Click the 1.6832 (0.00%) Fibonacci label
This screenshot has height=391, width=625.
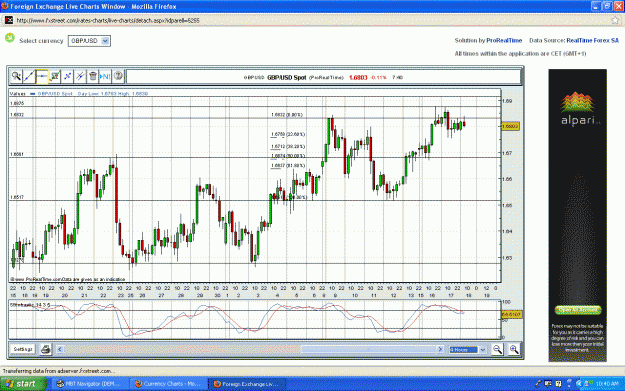click(287, 115)
